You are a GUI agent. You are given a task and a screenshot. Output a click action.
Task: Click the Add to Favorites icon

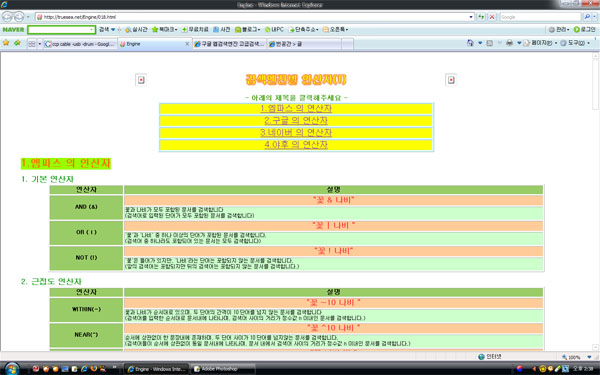17,43
